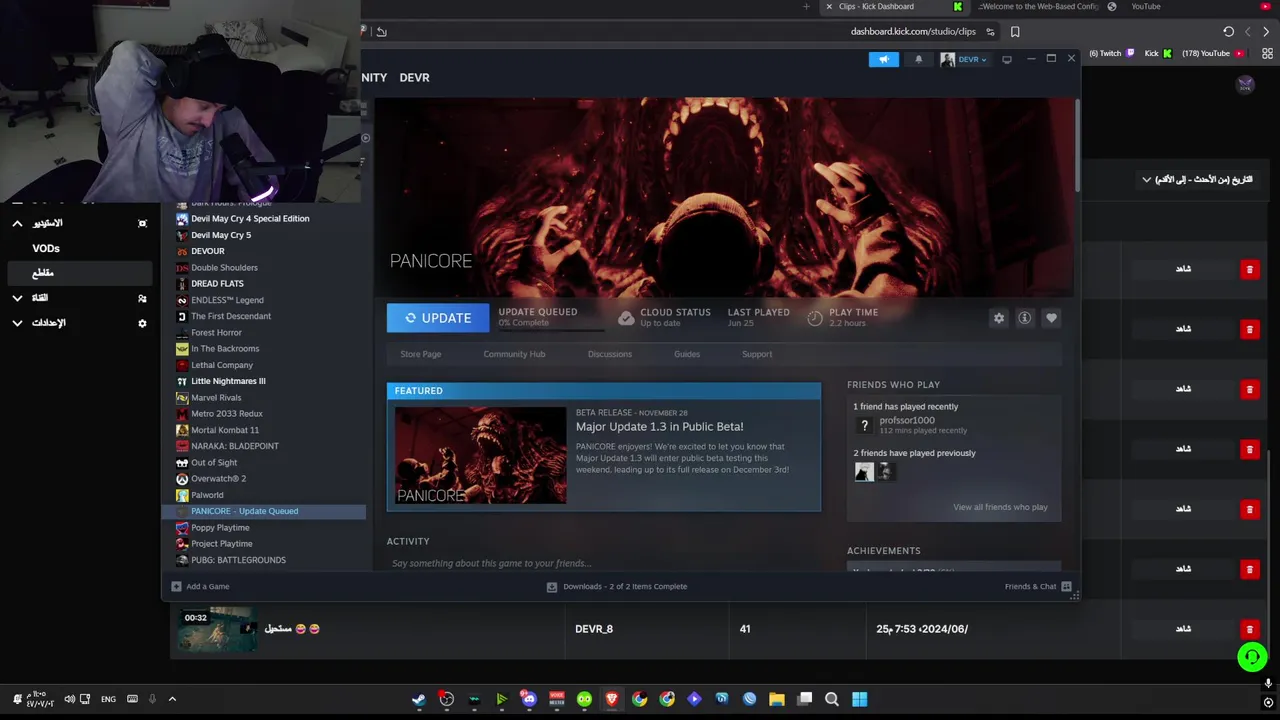The image size is (1280, 720).
Task: Click the first red delete icon in clips table
Action: tap(1249, 269)
